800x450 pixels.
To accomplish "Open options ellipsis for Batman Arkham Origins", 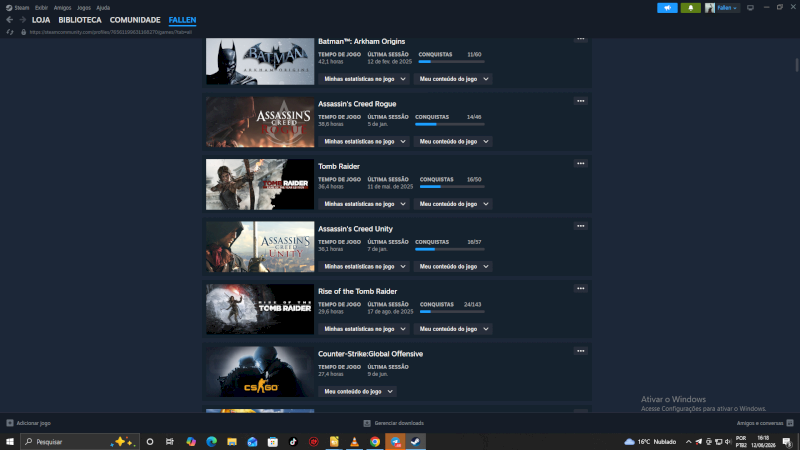I will 581,39.
